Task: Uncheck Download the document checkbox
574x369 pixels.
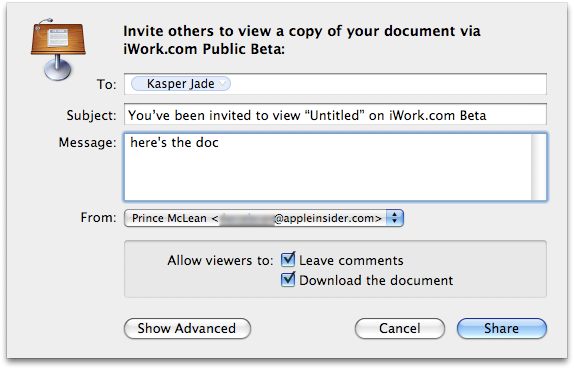Action: [288, 279]
